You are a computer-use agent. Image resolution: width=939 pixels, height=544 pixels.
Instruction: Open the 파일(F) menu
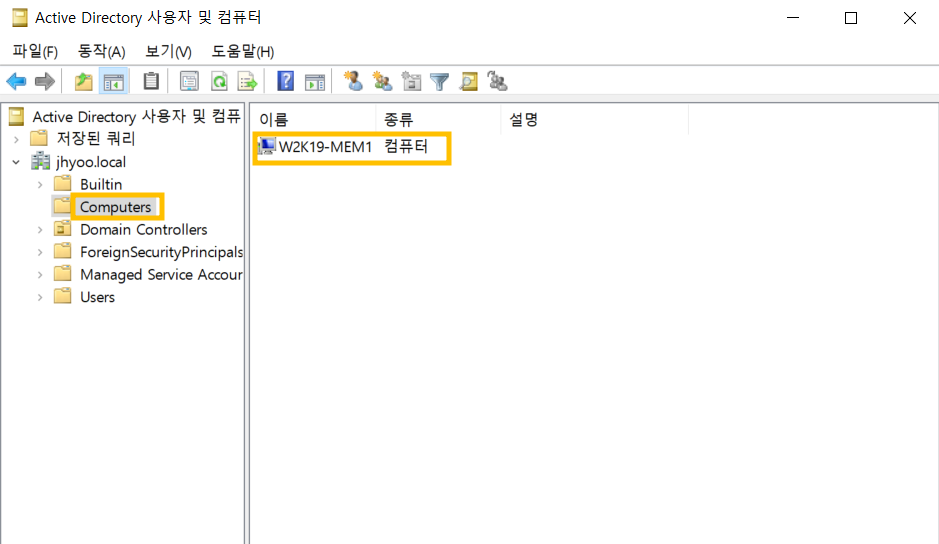tap(35, 52)
